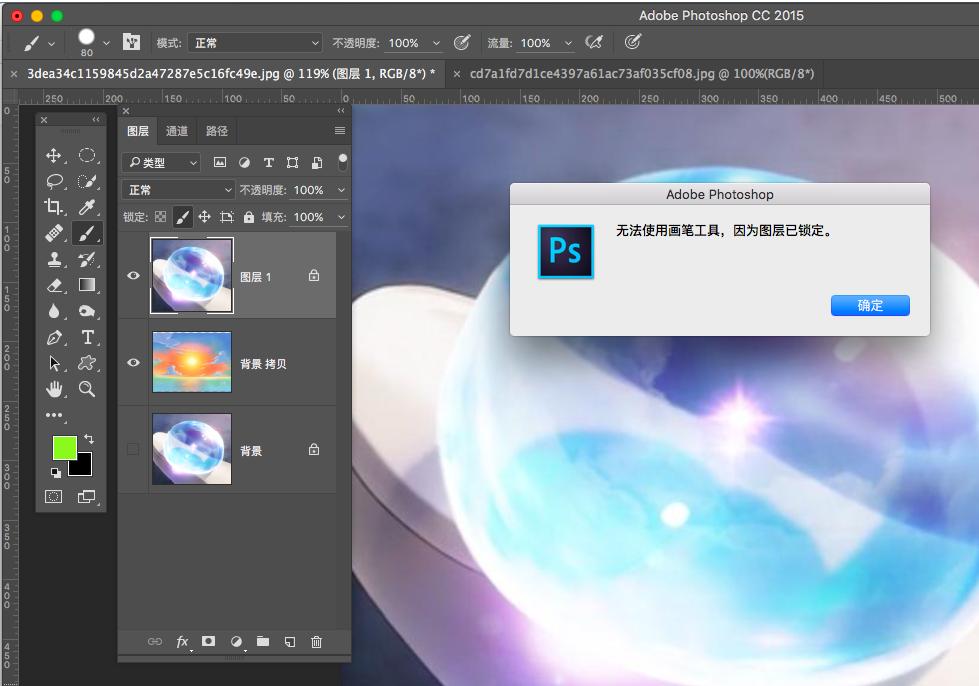
Task: Click the 背景 拷贝 layer thumbnail
Action: pos(191,363)
